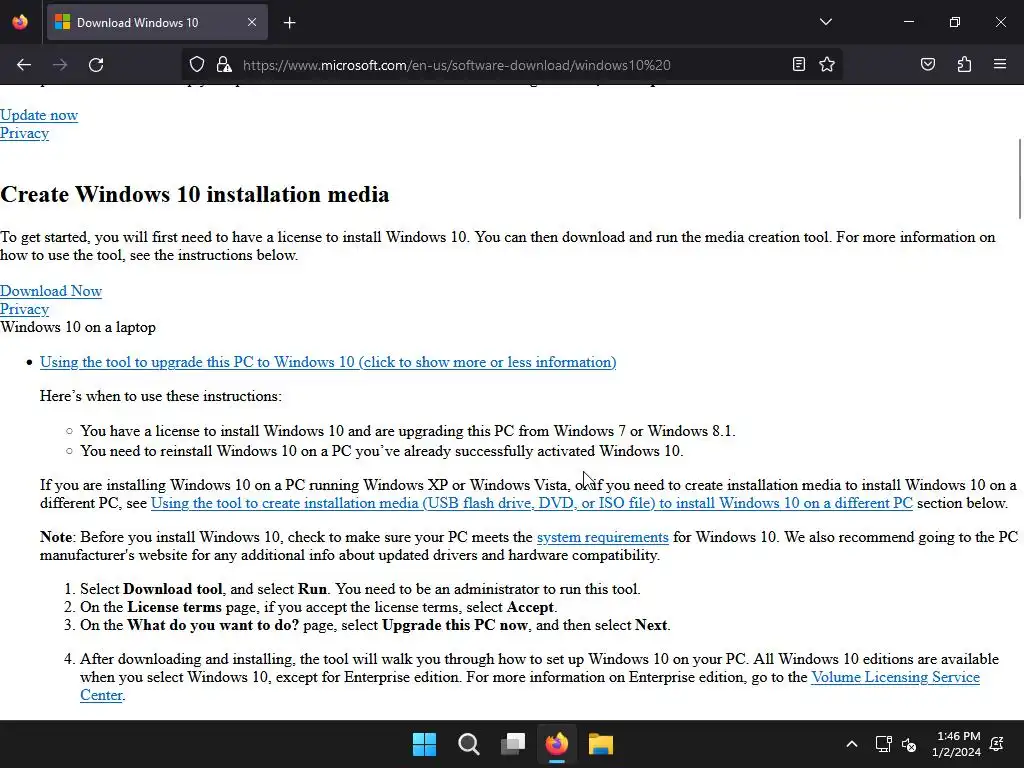Open the Save to Pocket icon
This screenshot has height=768, width=1024.
928,64
